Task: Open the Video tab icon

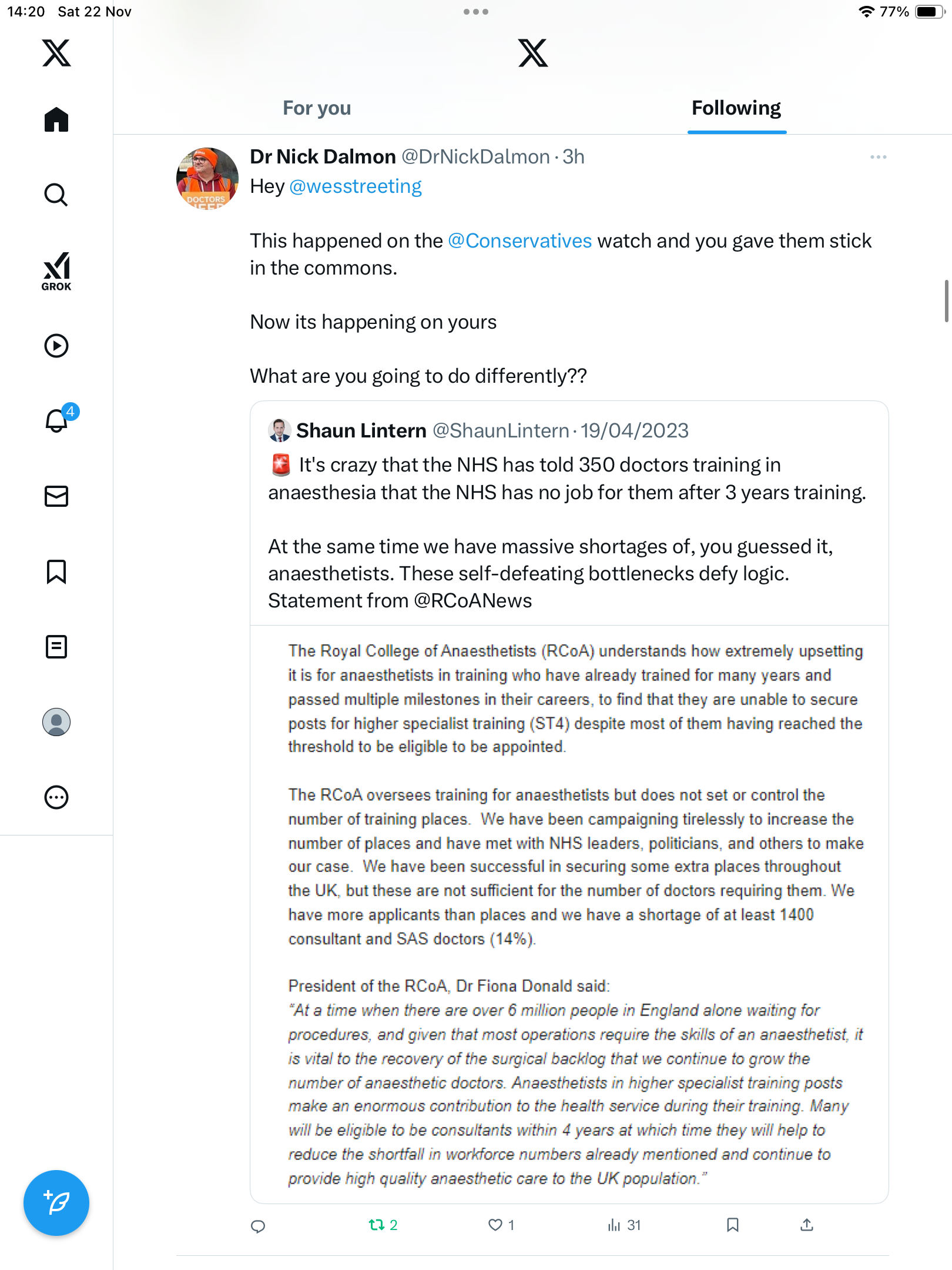Action: click(56, 346)
